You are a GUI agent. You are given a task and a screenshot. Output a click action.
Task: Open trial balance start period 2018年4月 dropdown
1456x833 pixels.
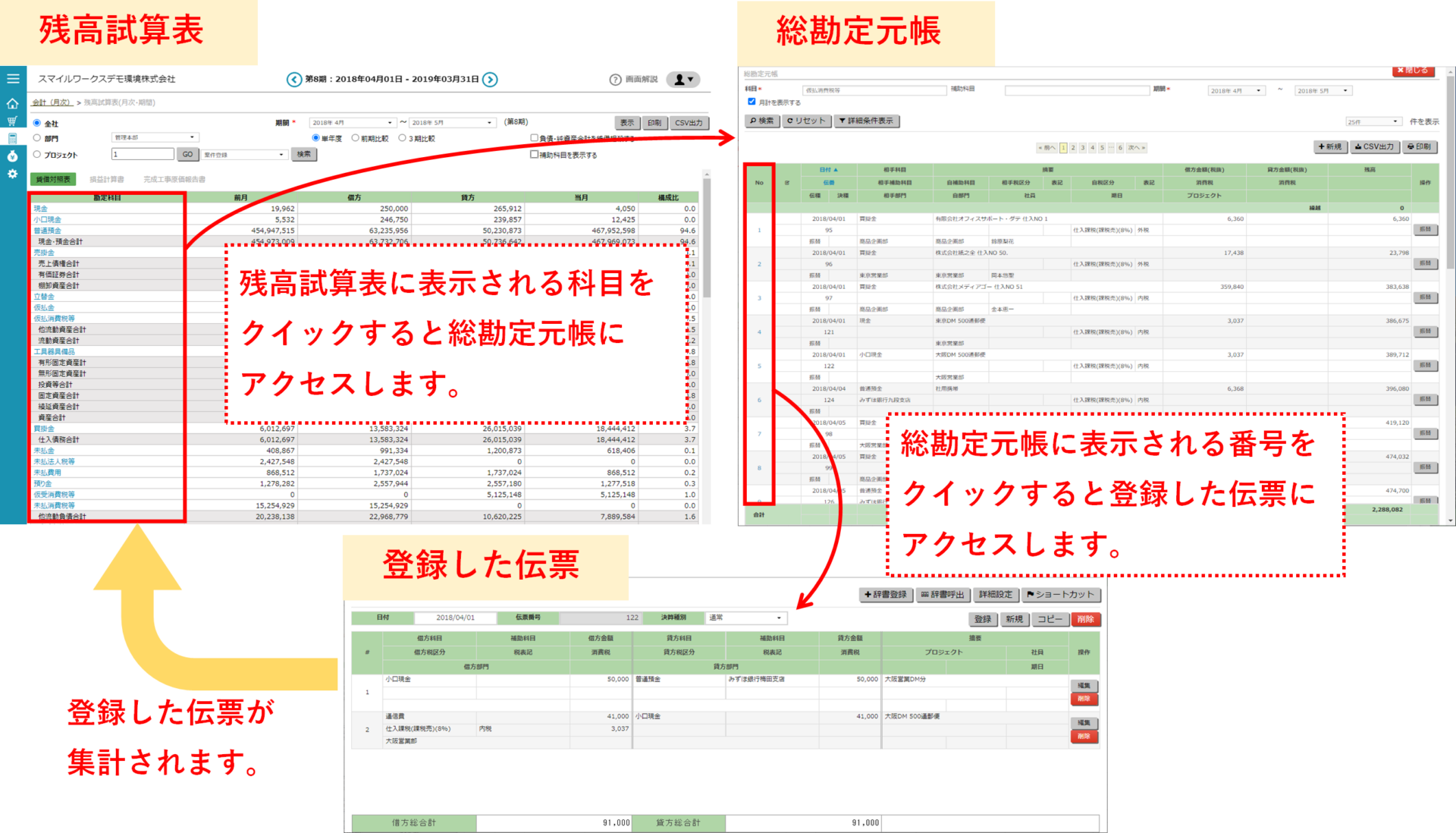(353, 123)
